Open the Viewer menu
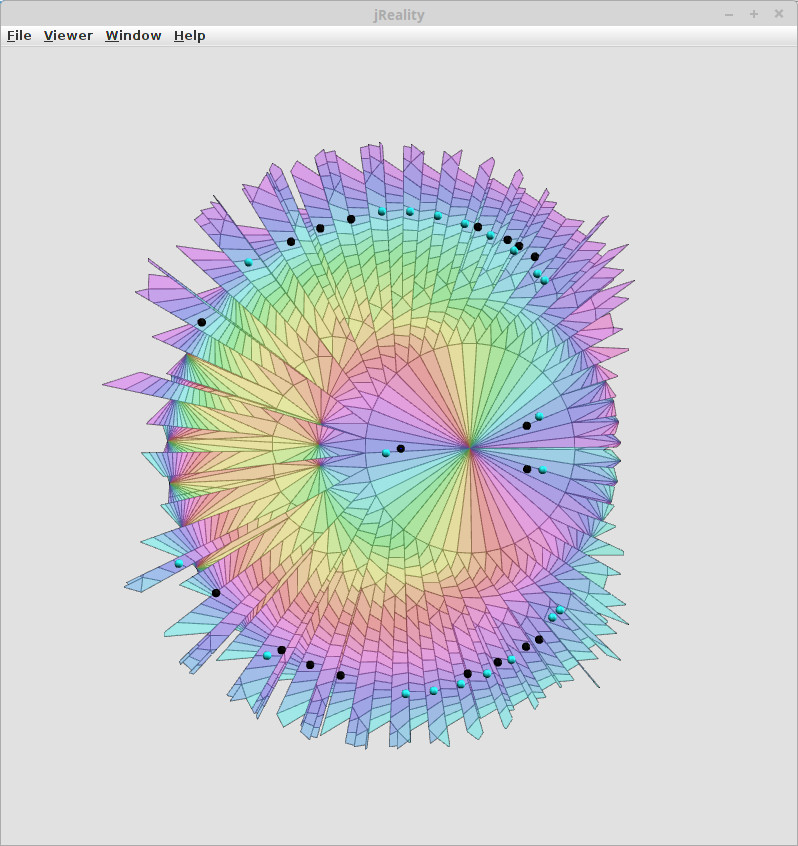The height and width of the screenshot is (846, 798). [x=68, y=36]
